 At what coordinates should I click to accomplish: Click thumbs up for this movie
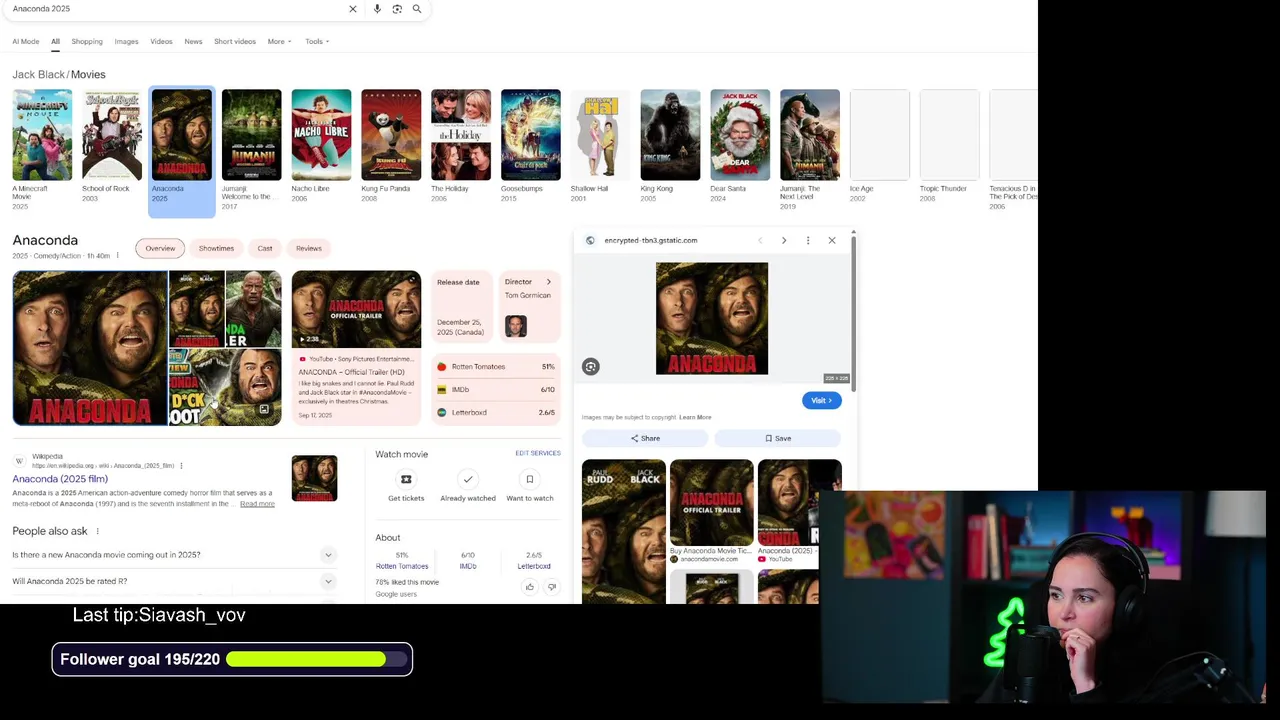[x=530, y=587]
